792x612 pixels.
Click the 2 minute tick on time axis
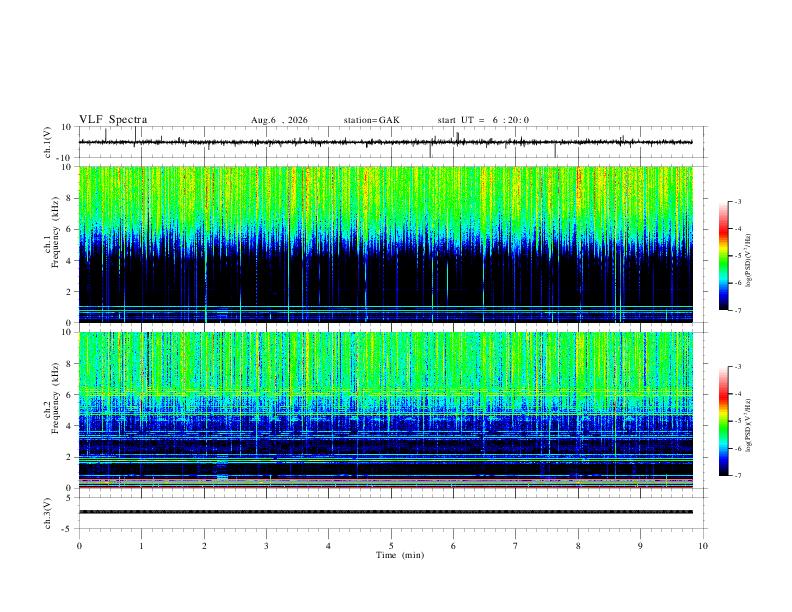click(x=204, y=546)
